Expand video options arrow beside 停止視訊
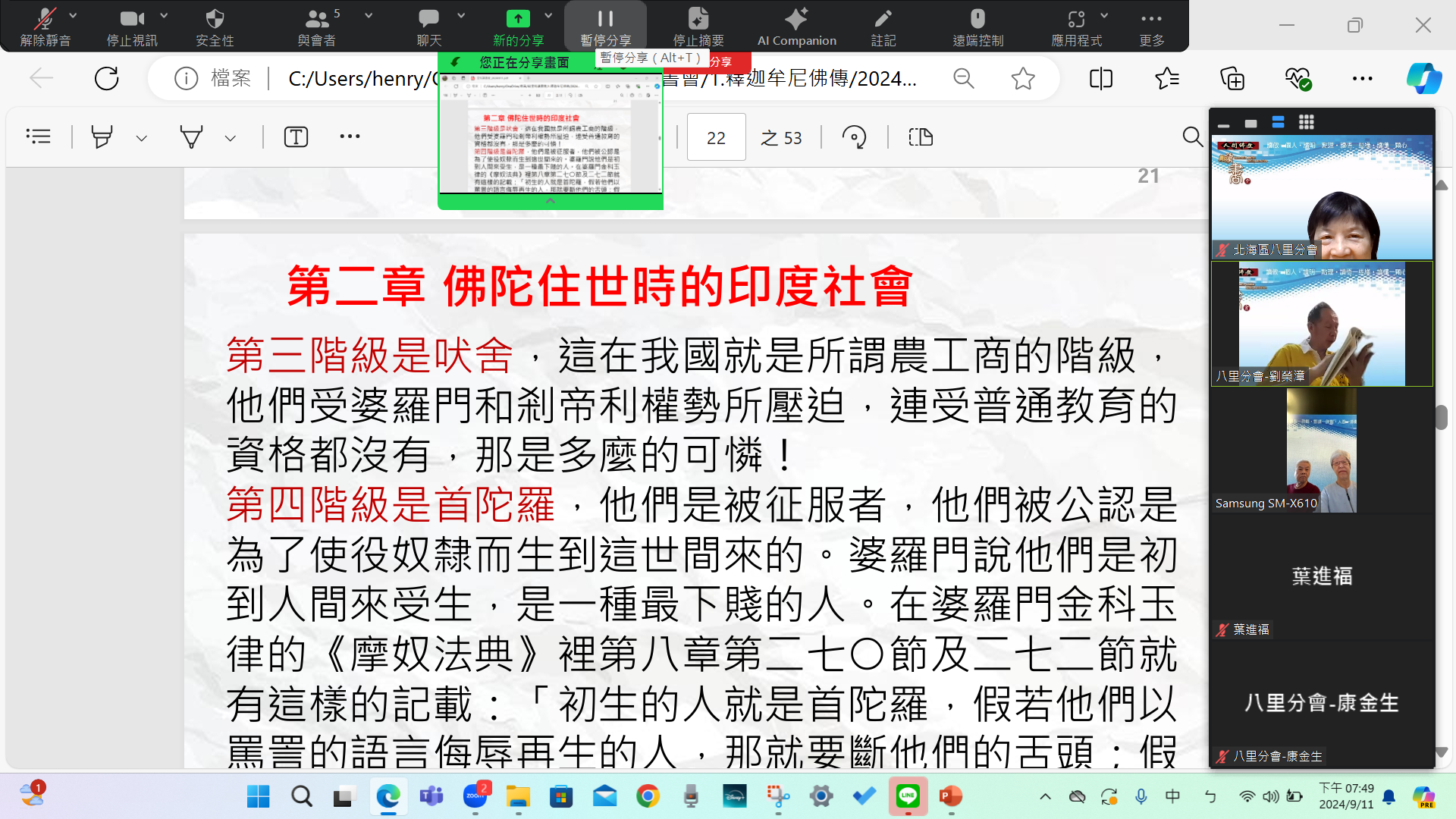This screenshot has width=1456, height=819. pos(164,15)
